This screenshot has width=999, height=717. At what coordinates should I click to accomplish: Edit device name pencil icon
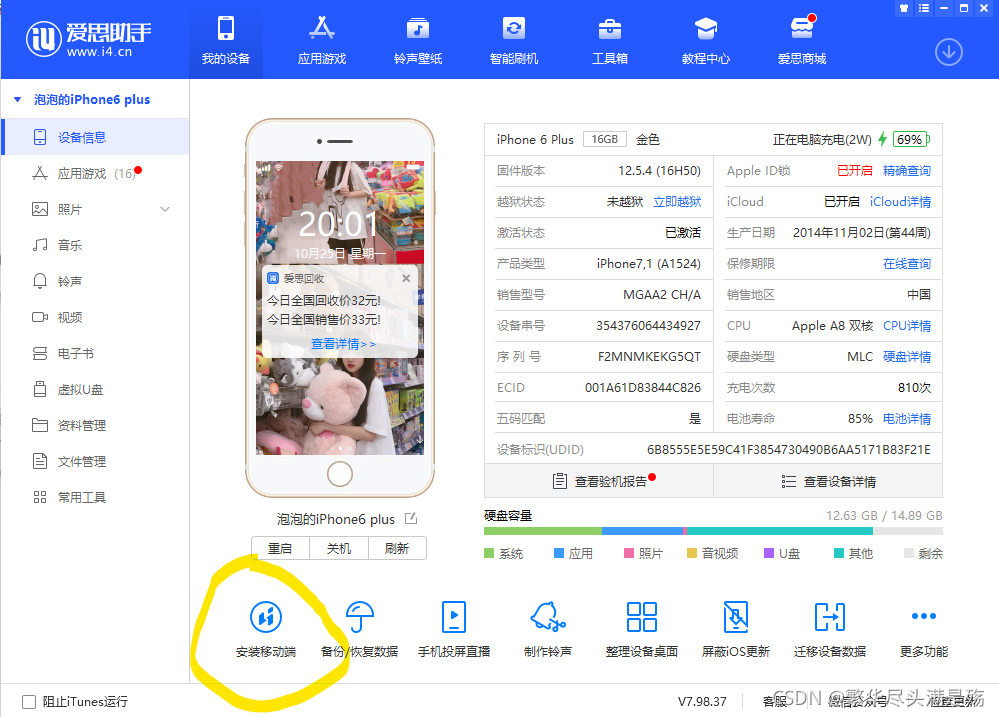coord(411,519)
